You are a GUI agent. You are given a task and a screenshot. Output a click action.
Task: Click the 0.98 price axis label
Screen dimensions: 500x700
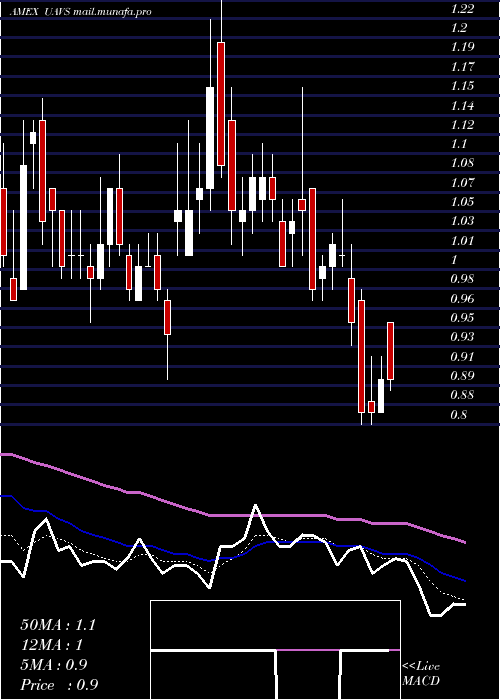[x=462, y=279]
